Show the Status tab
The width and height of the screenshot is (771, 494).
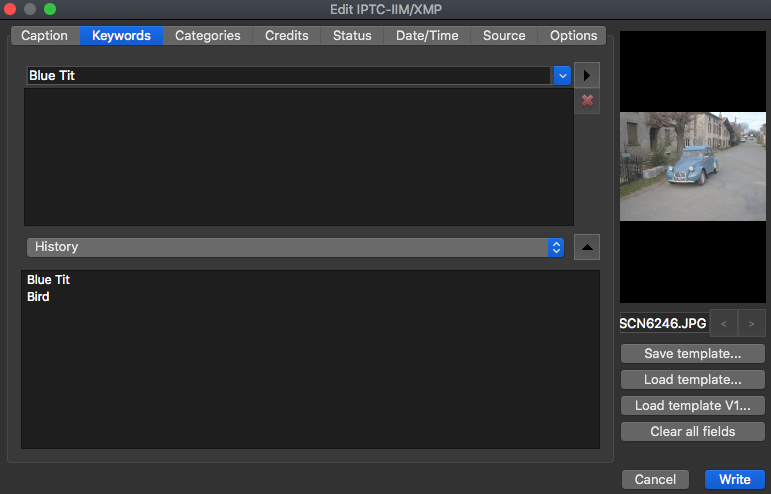pos(352,36)
